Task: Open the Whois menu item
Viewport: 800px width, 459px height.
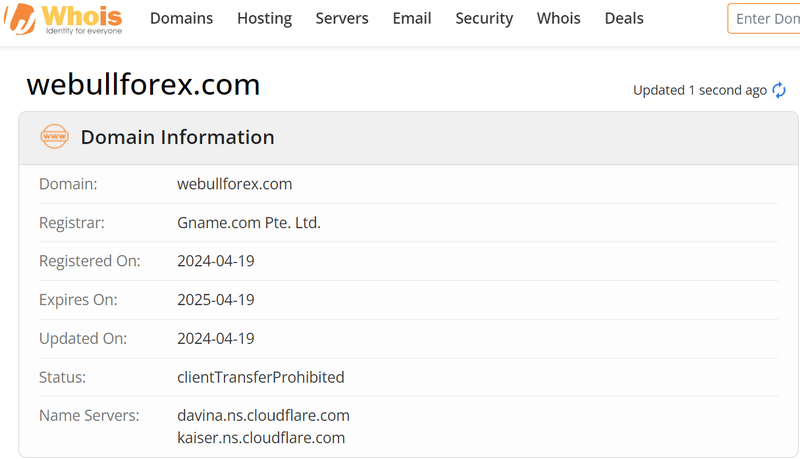Action: pos(559,18)
